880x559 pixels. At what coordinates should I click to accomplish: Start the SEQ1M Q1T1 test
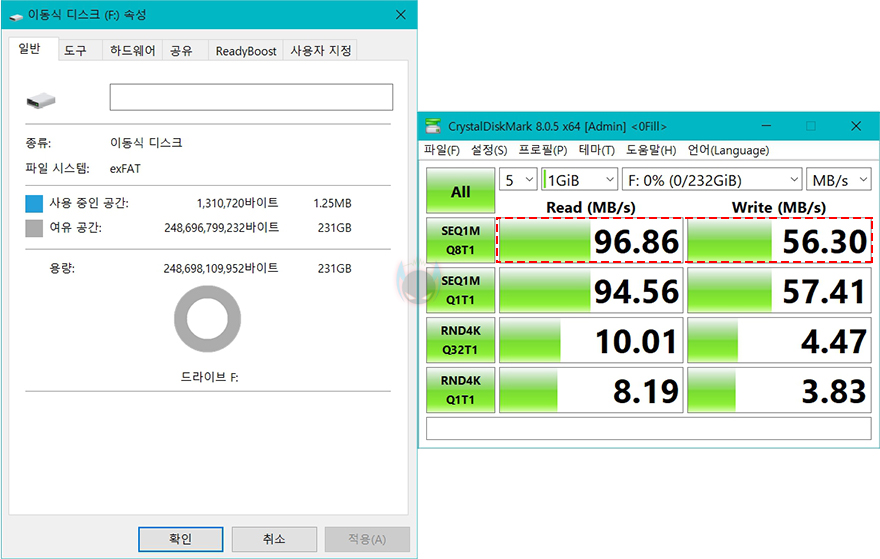[460, 290]
